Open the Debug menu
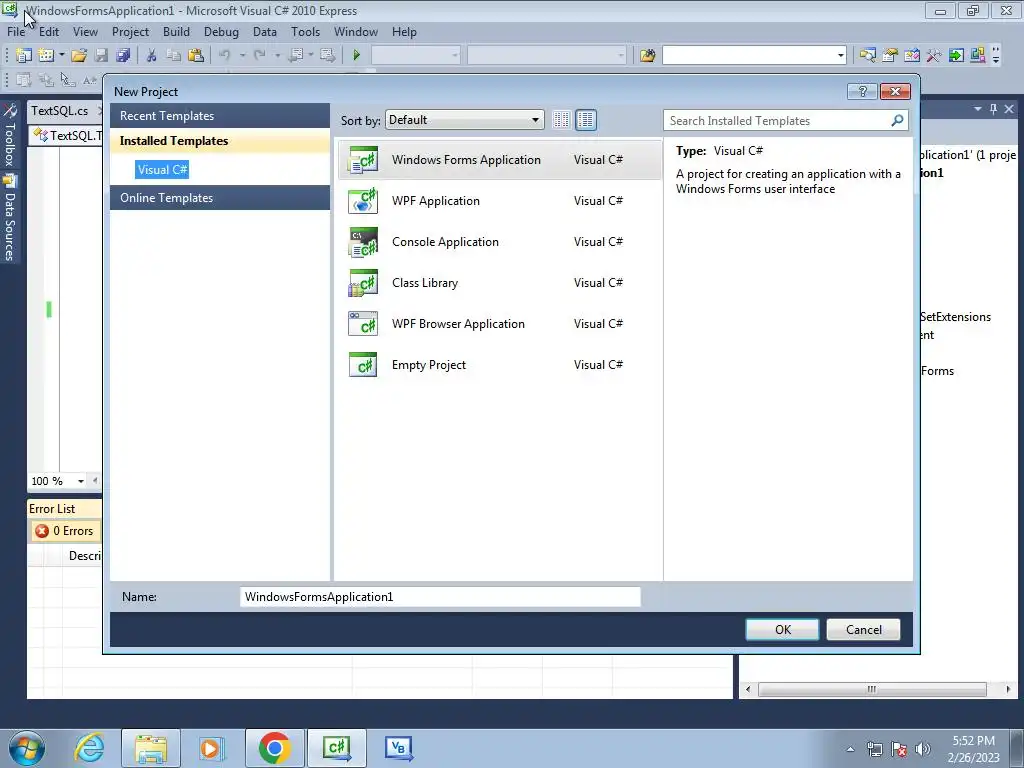The width and height of the screenshot is (1024, 768). pyautogui.click(x=221, y=32)
